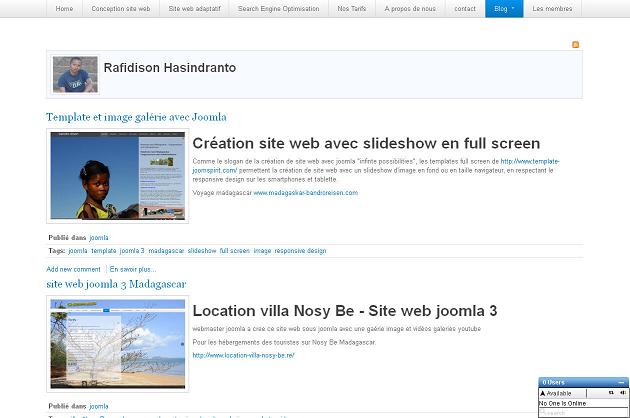
Task: Toggle the chat sound speaker icon
Action: point(622,393)
